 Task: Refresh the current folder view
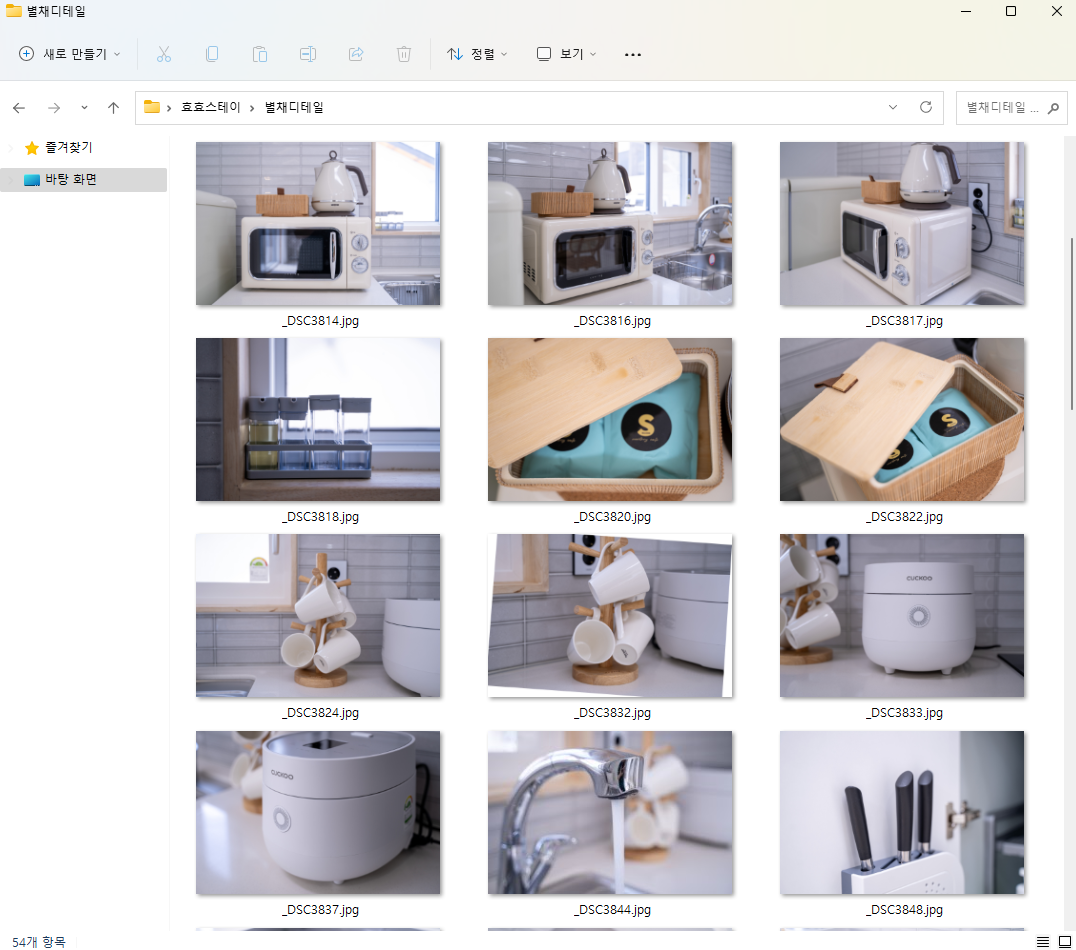pos(925,107)
